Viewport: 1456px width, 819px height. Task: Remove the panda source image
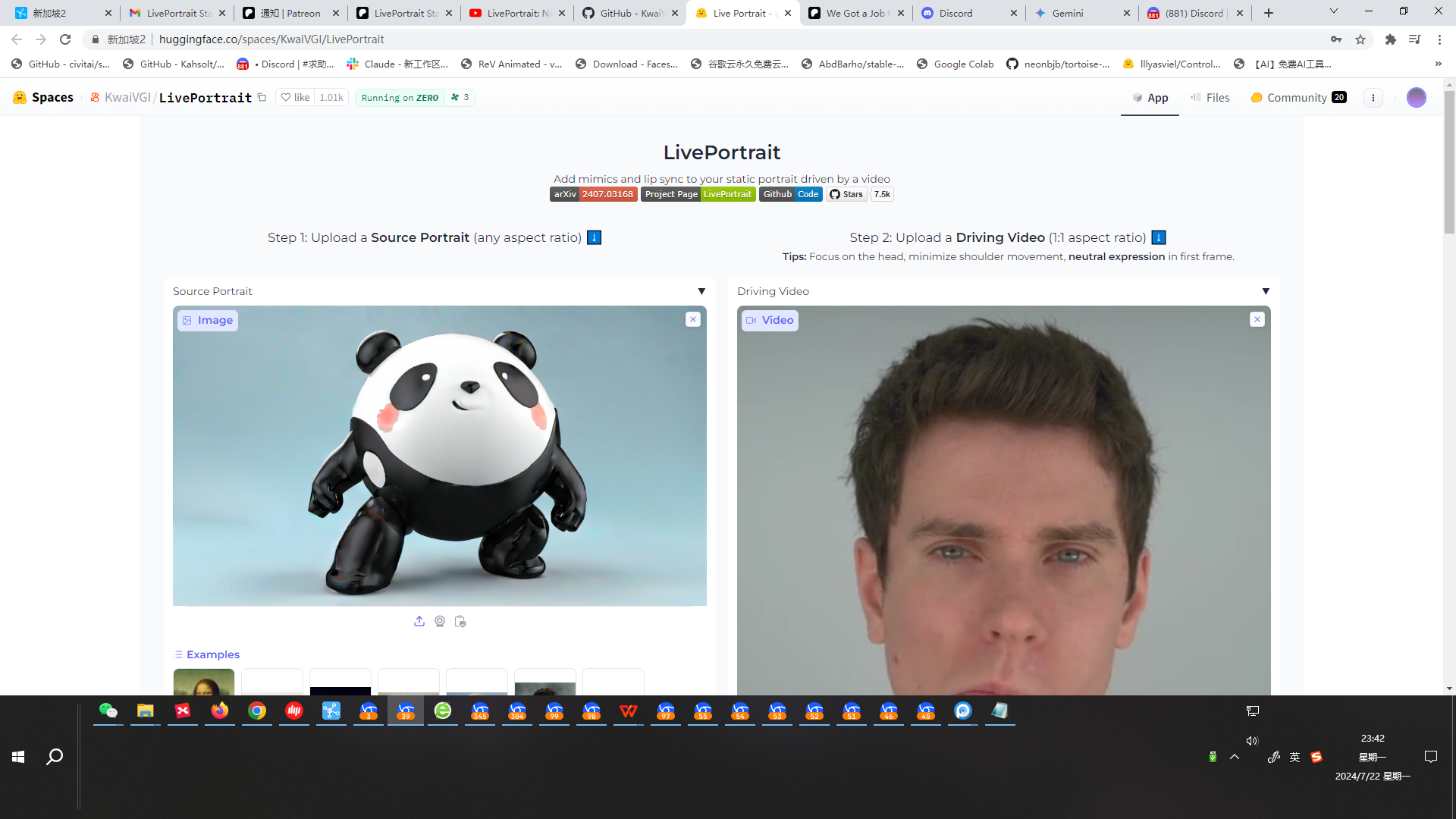692,319
